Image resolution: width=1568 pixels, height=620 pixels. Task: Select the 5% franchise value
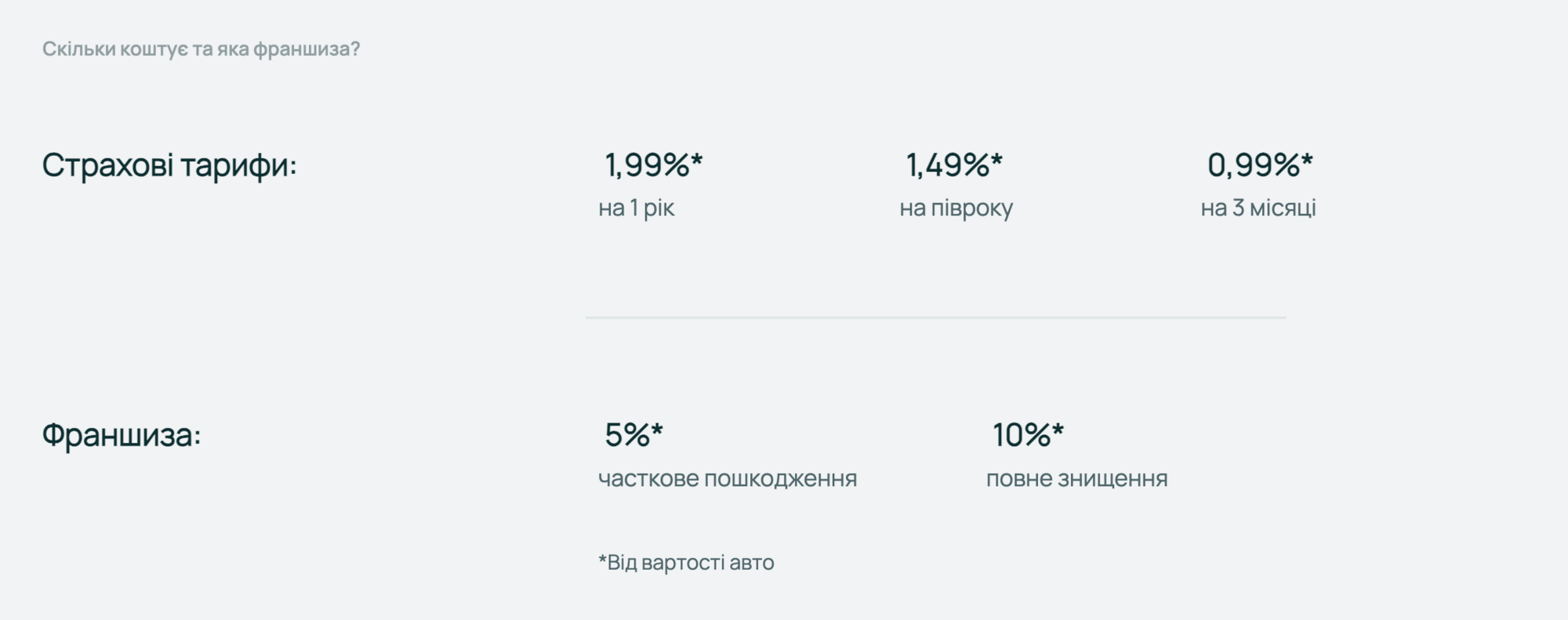[x=627, y=434]
